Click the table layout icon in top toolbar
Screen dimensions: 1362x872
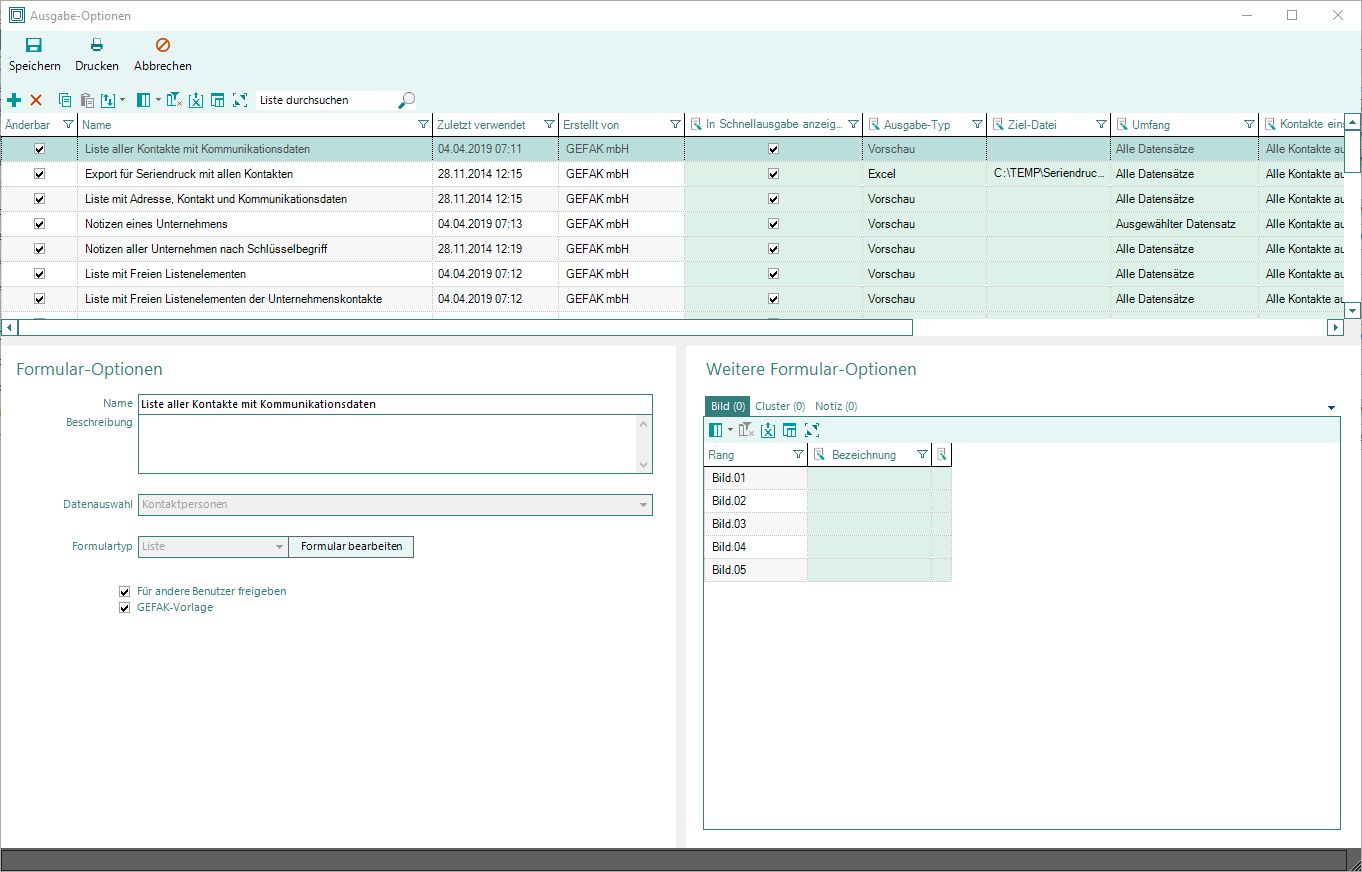coord(217,100)
